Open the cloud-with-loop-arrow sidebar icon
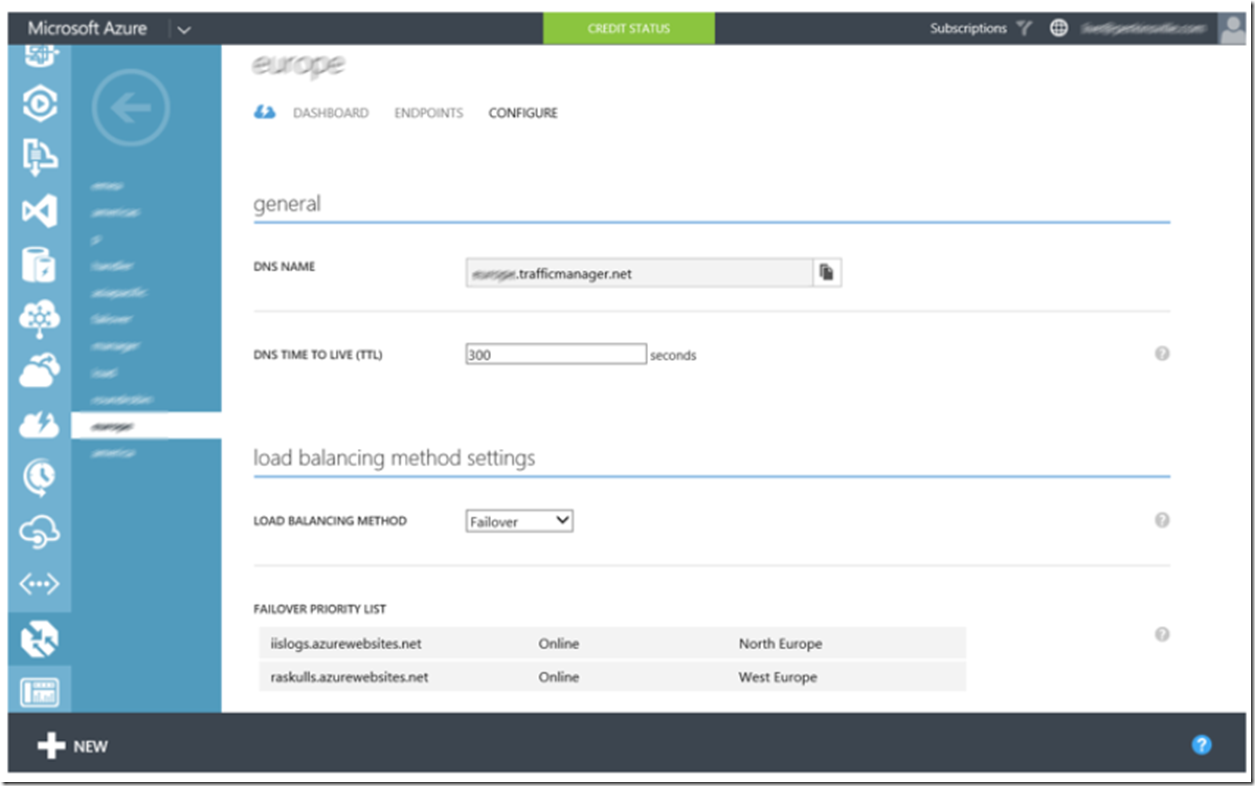This screenshot has height=786, width=1255. [39, 532]
